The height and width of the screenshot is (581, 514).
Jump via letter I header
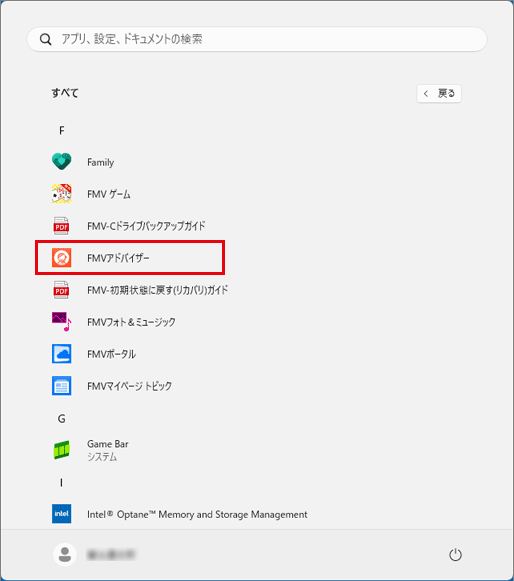[62, 482]
